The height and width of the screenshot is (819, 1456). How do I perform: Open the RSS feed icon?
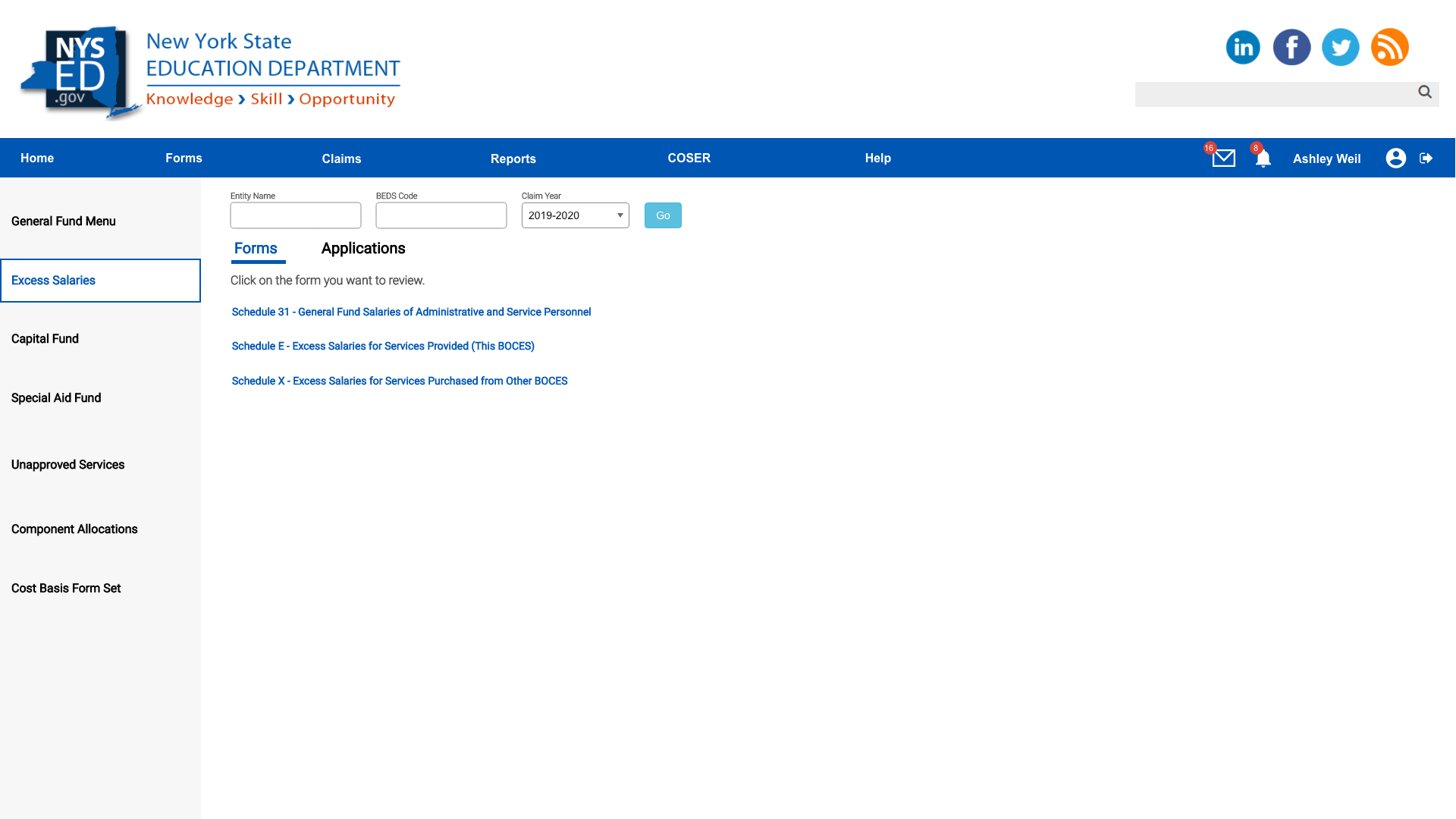point(1389,48)
